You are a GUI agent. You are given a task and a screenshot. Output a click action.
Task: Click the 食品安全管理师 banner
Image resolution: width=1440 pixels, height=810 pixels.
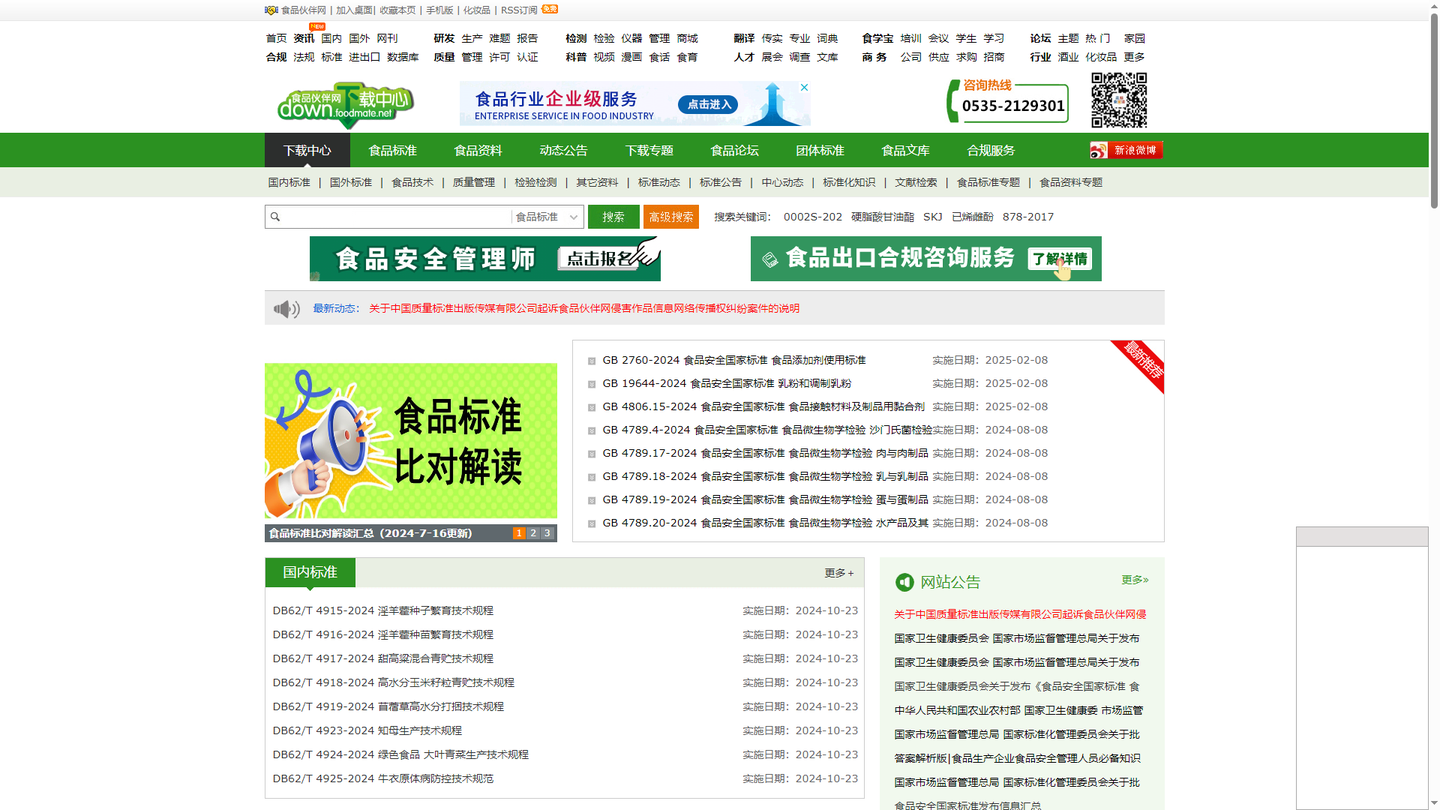[x=485, y=259]
